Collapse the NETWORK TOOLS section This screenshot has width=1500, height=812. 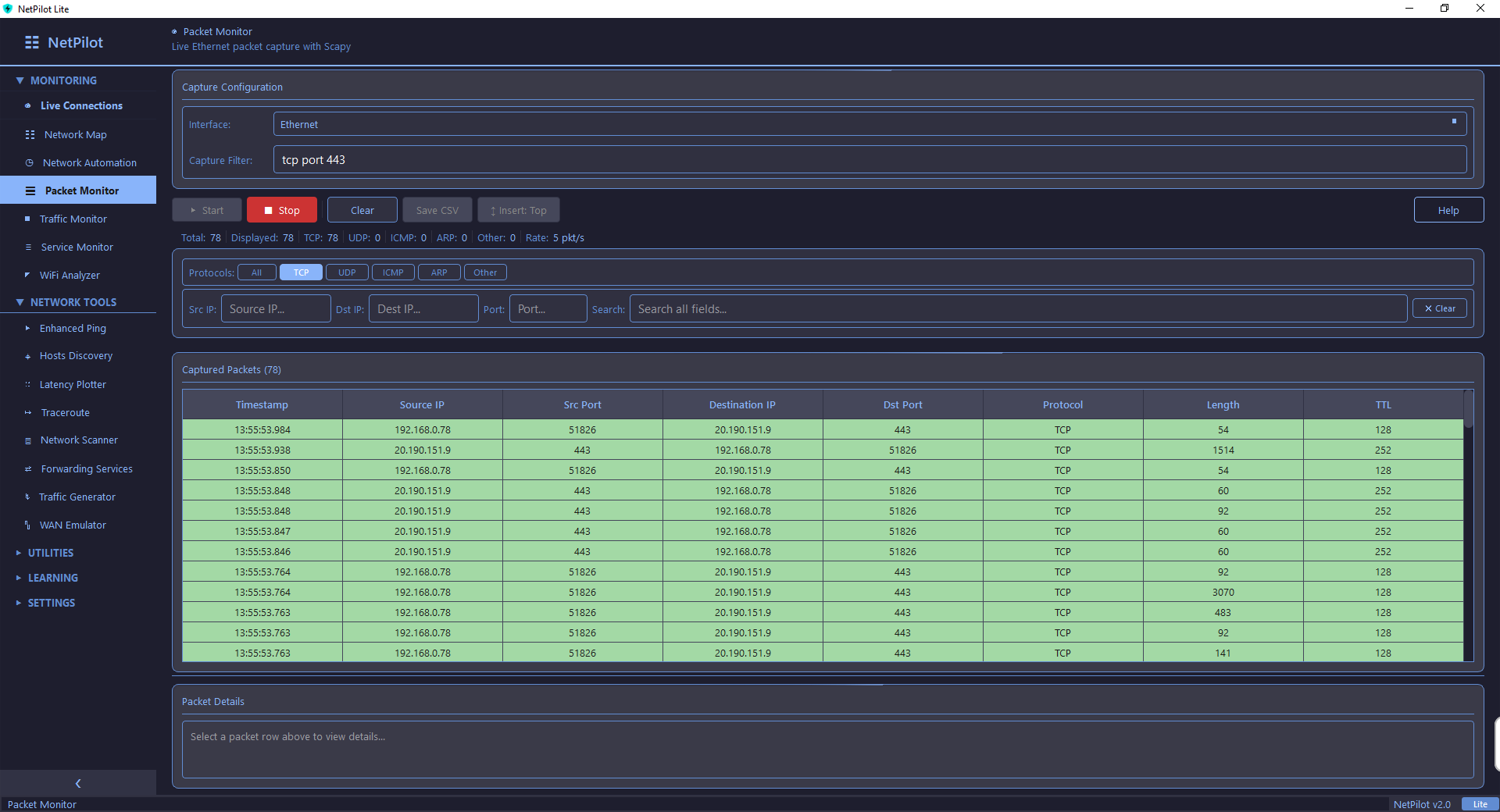pyautogui.click(x=73, y=302)
